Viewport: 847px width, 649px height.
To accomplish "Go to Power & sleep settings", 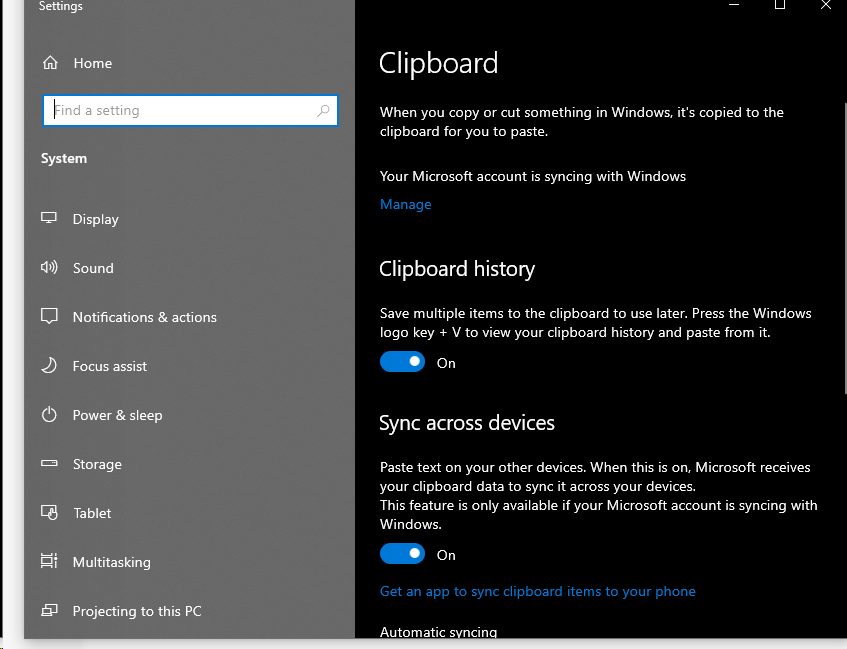I will coord(118,415).
